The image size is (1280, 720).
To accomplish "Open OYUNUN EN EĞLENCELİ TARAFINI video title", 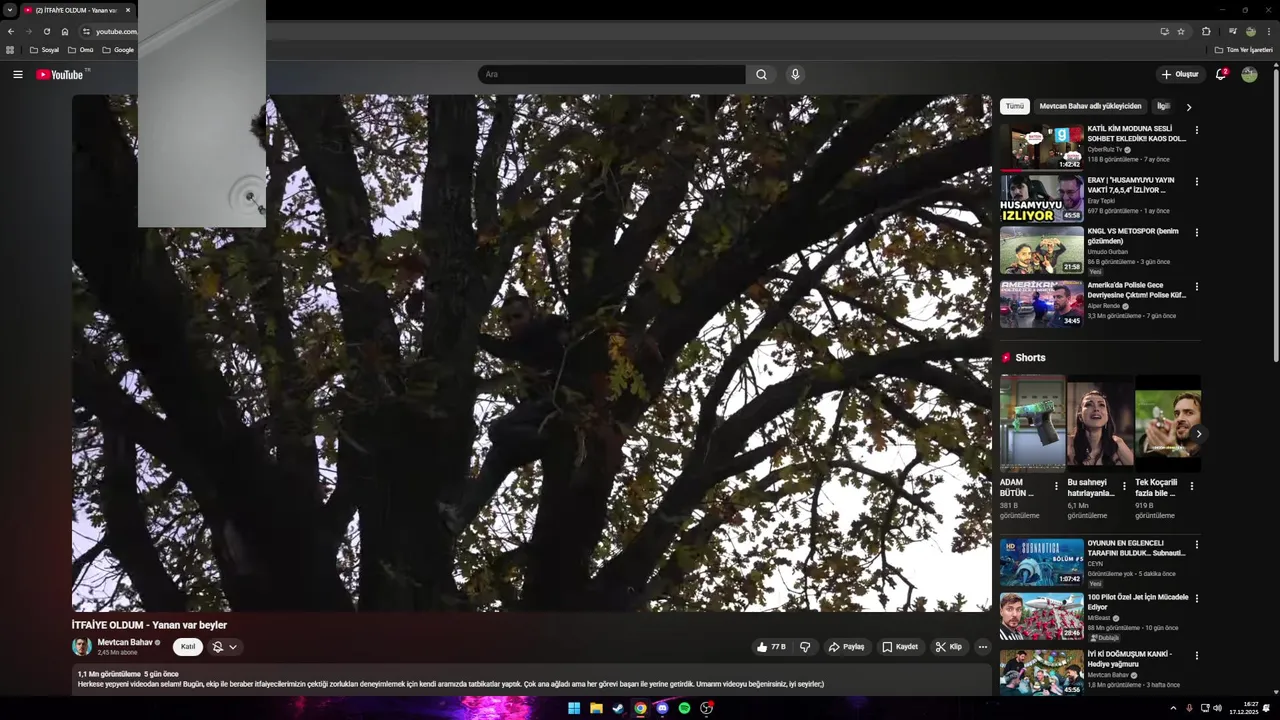I will [1136, 548].
